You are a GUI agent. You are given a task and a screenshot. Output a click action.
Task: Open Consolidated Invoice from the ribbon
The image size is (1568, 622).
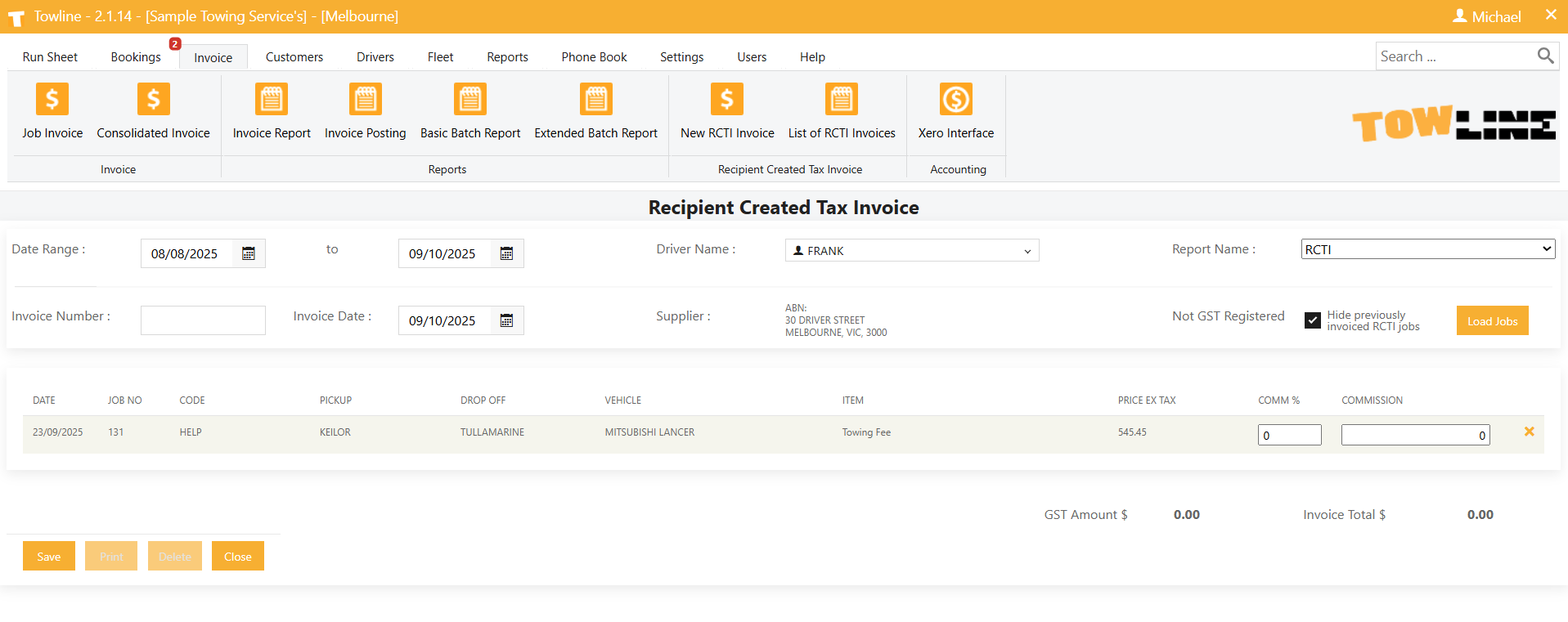point(153,111)
